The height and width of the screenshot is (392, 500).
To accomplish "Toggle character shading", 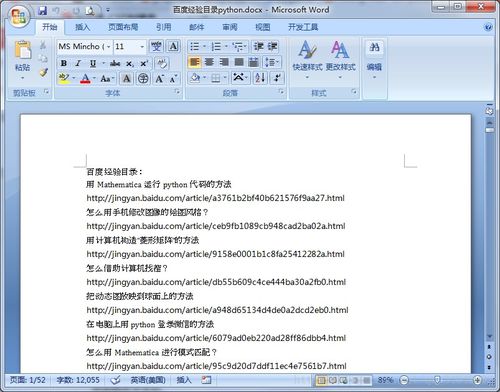I will pyautogui.click(x=127, y=79).
